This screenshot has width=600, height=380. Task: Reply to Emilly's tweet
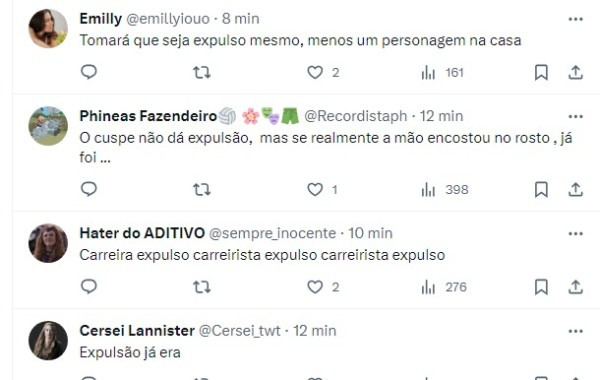click(x=89, y=72)
